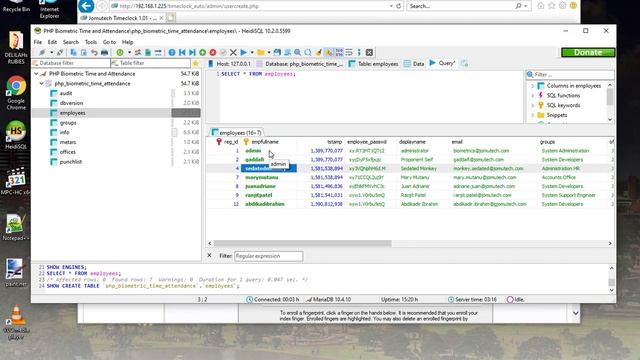Collapse the PHP Biometric Time and Attendance session
The height and width of the screenshot is (360, 640).
[36, 73]
